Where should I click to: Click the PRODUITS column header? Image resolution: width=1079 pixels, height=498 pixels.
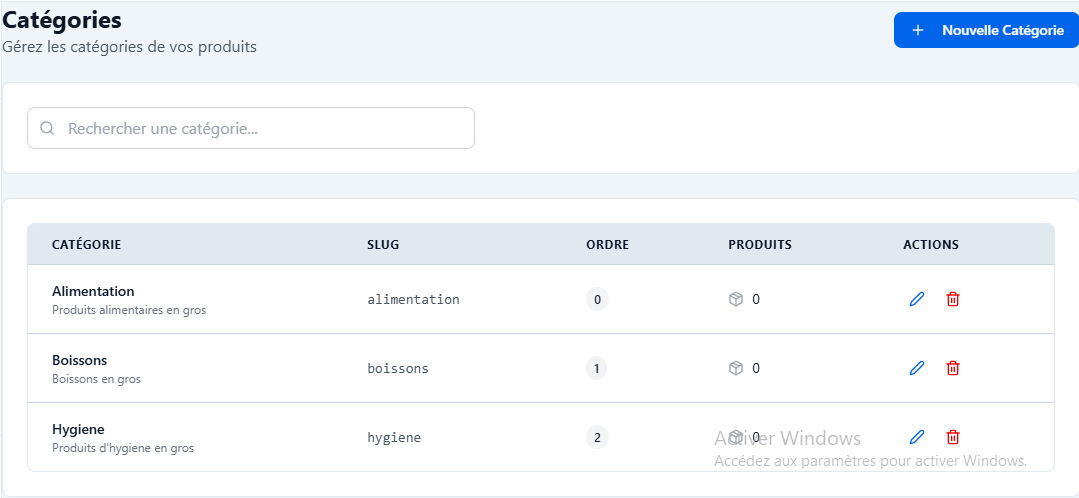click(x=760, y=244)
